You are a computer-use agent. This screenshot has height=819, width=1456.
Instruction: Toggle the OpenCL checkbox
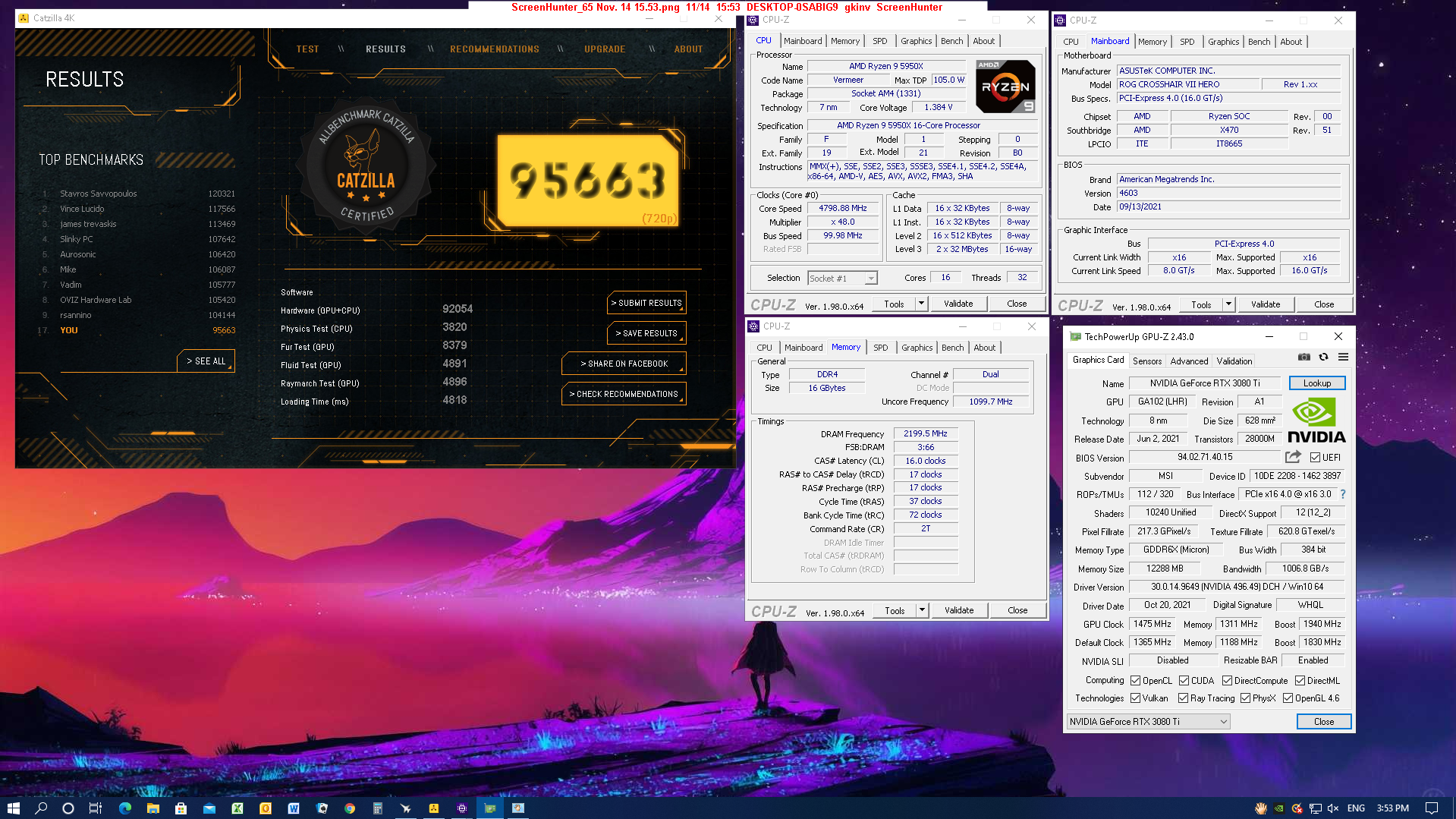(1136, 681)
